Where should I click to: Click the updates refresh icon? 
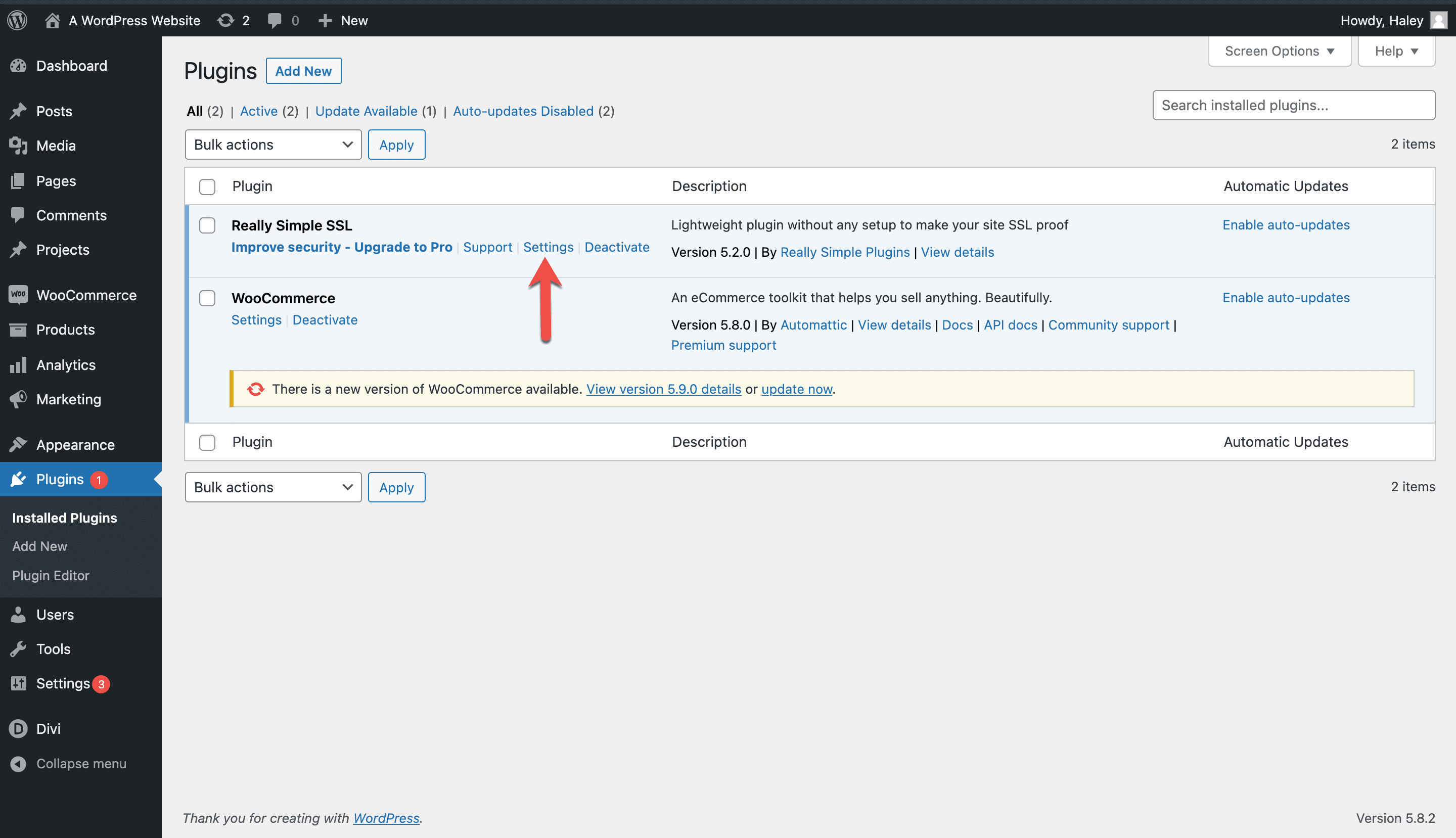coord(225,21)
